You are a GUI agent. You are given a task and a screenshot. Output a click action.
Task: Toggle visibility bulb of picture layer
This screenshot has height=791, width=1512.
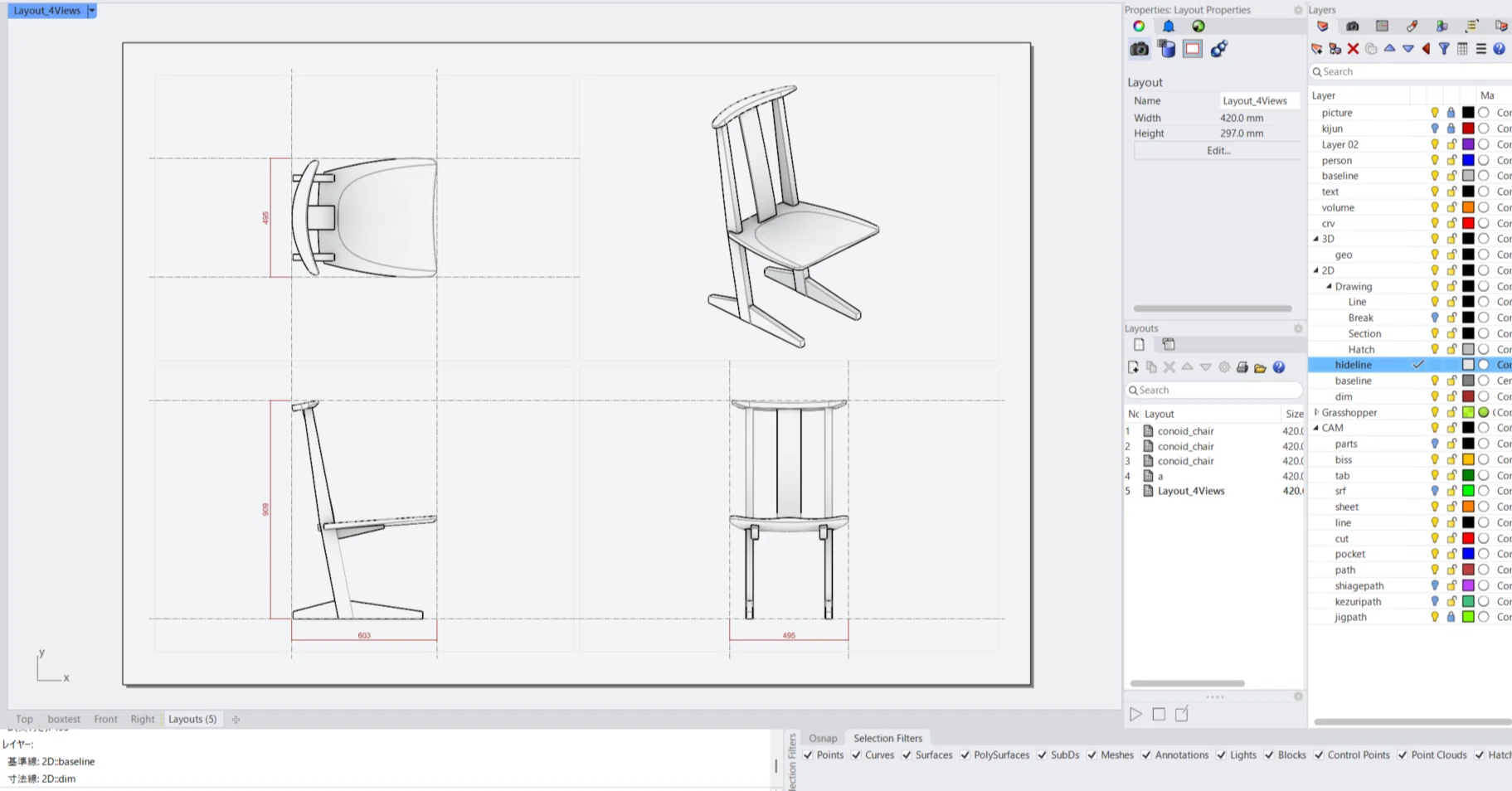tap(1435, 113)
